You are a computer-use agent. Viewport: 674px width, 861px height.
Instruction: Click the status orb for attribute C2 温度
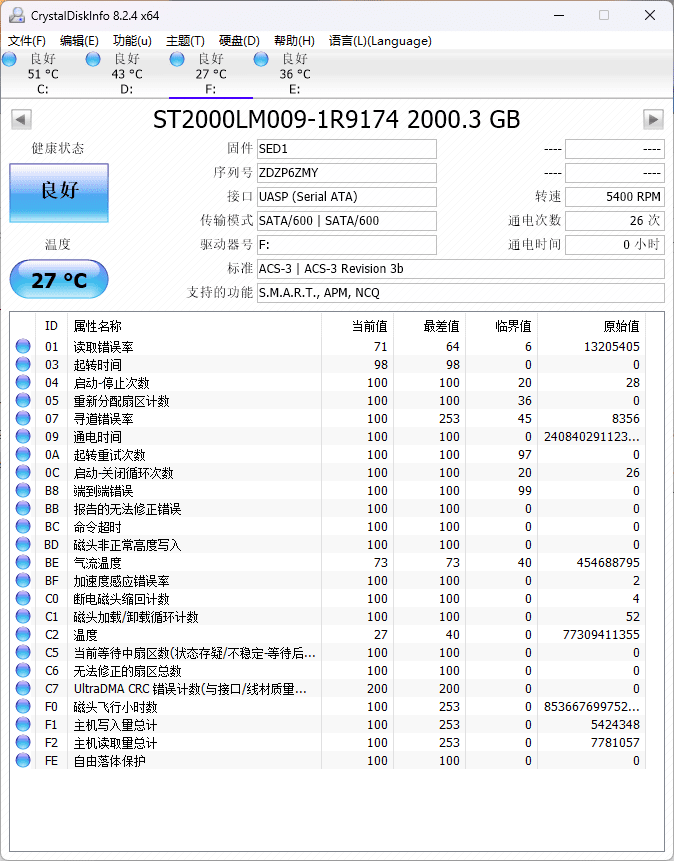point(23,634)
